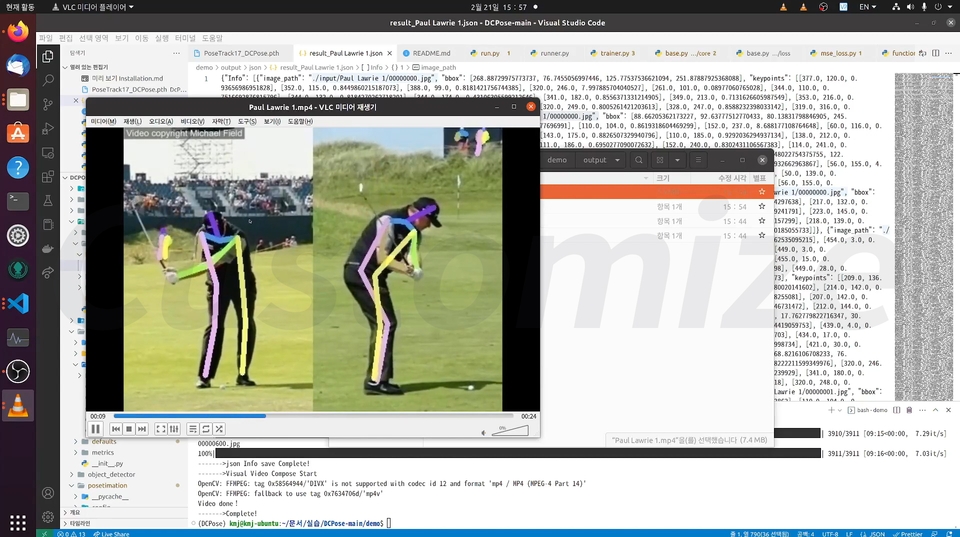Open VS Code Source Control view
Viewport: 960px width, 537px height.
48,104
